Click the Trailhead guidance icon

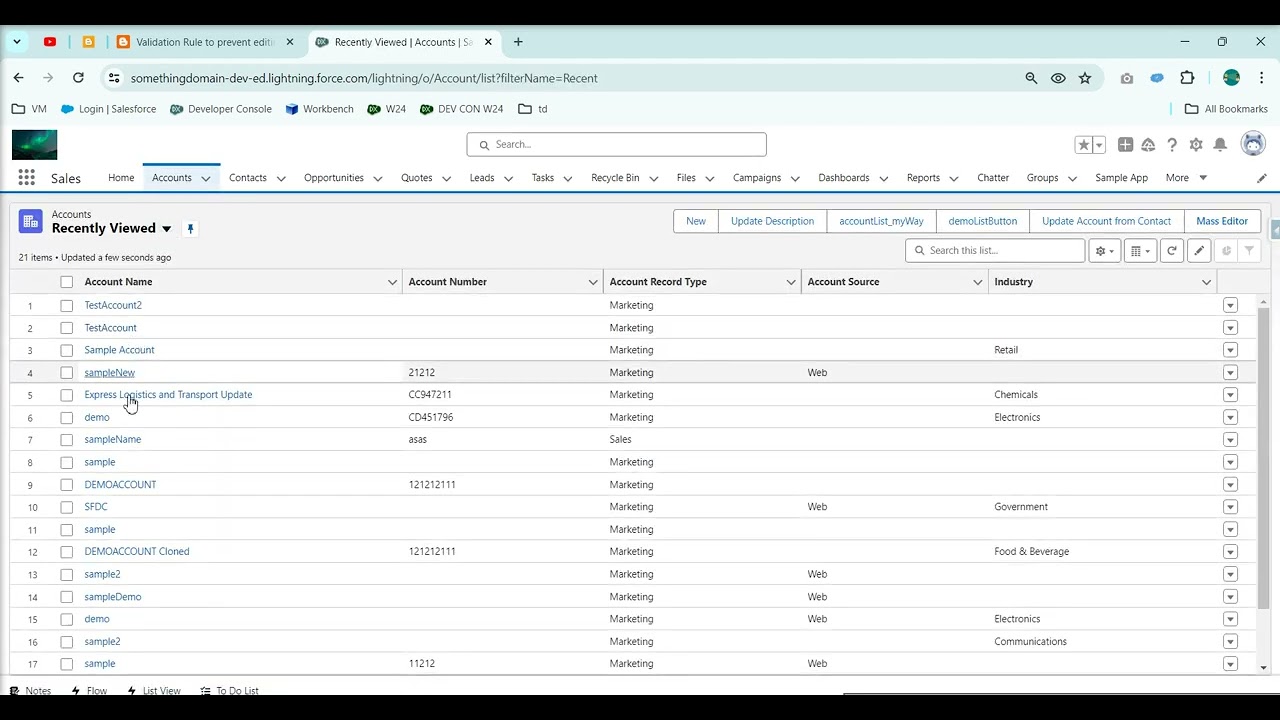(x=1148, y=145)
